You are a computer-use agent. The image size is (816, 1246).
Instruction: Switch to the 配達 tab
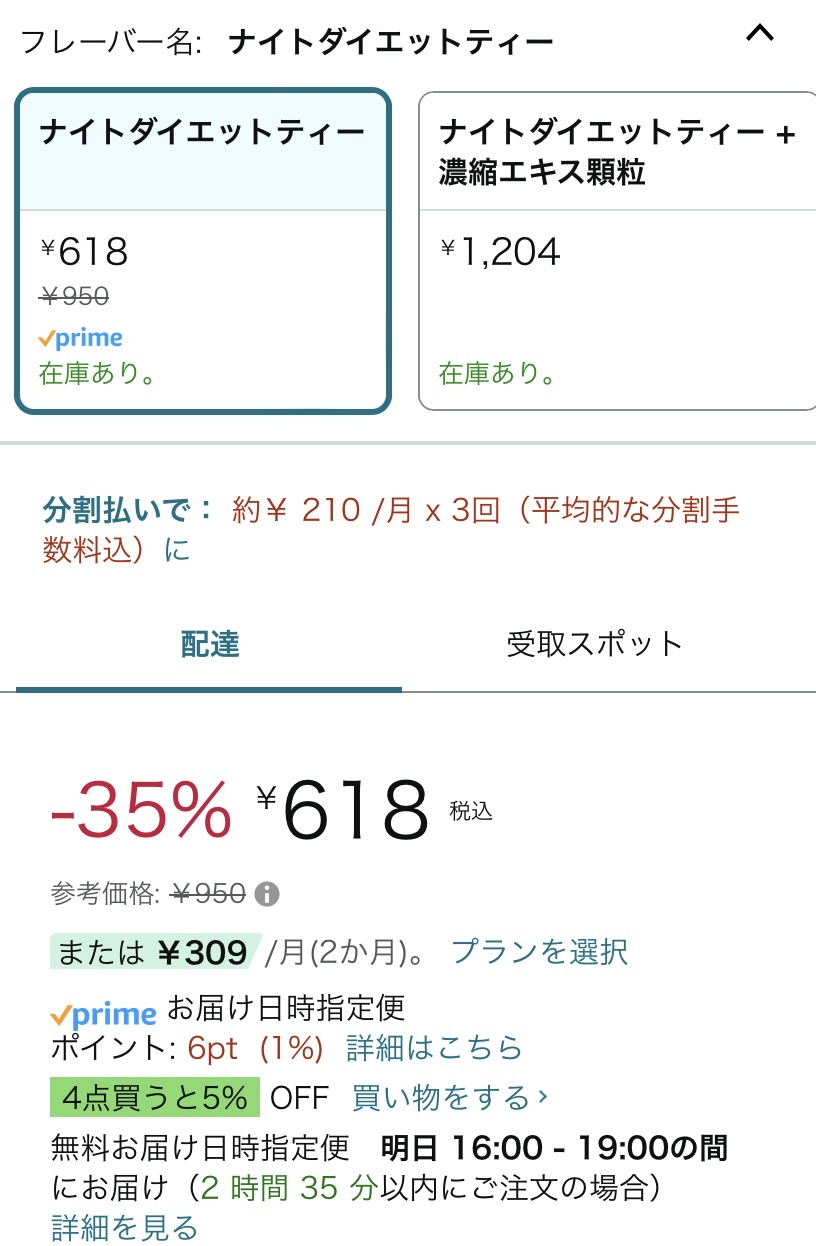(x=209, y=644)
